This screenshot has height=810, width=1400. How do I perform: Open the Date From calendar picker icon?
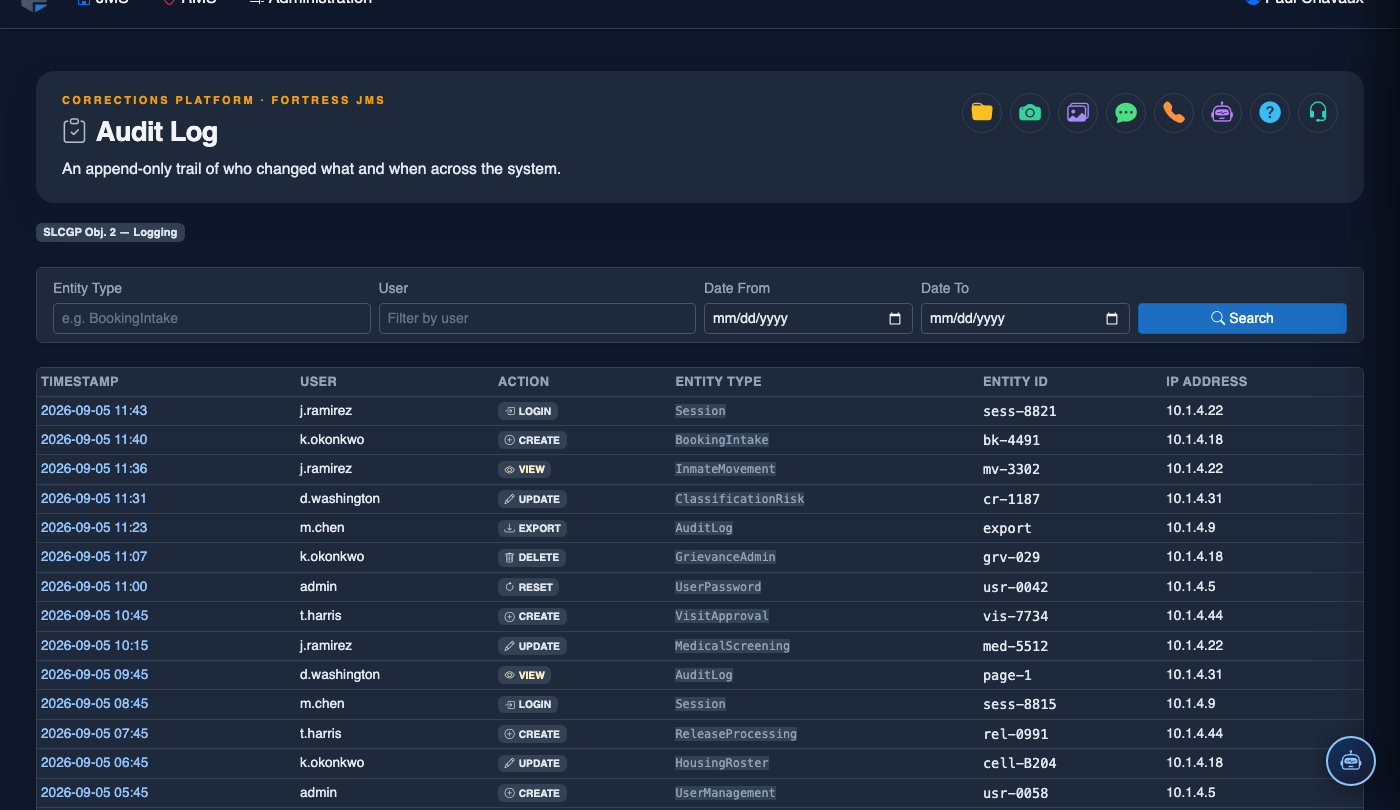pos(895,319)
